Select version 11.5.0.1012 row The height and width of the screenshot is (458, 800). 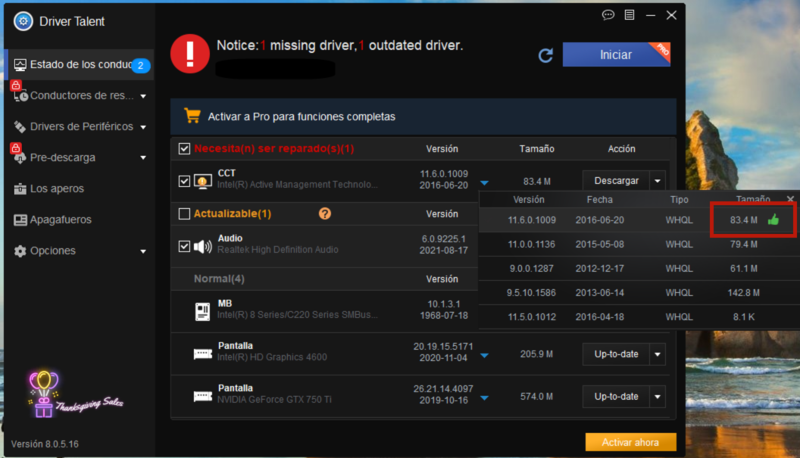(x=637, y=317)
